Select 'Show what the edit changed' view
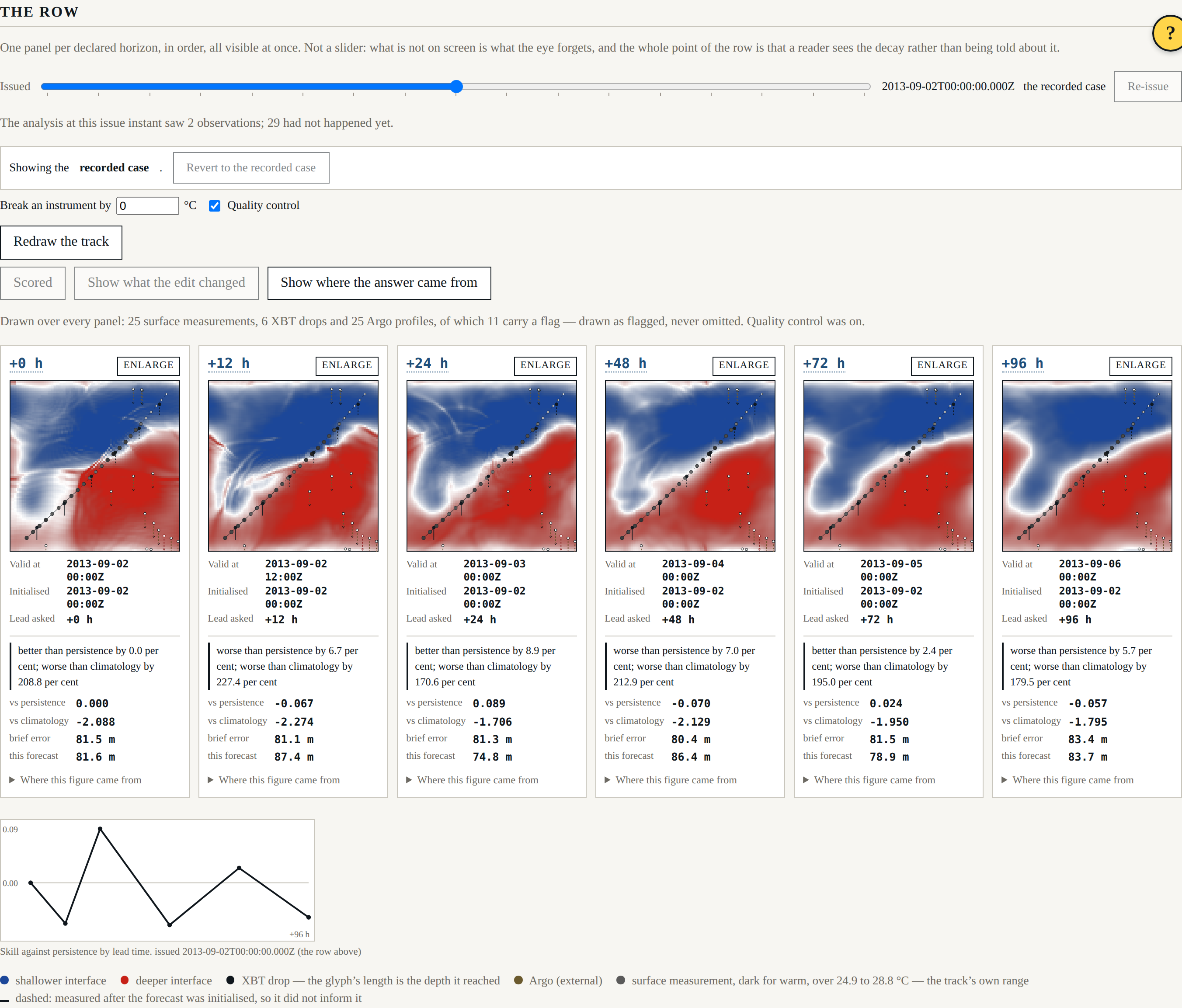 click(167, 283)
